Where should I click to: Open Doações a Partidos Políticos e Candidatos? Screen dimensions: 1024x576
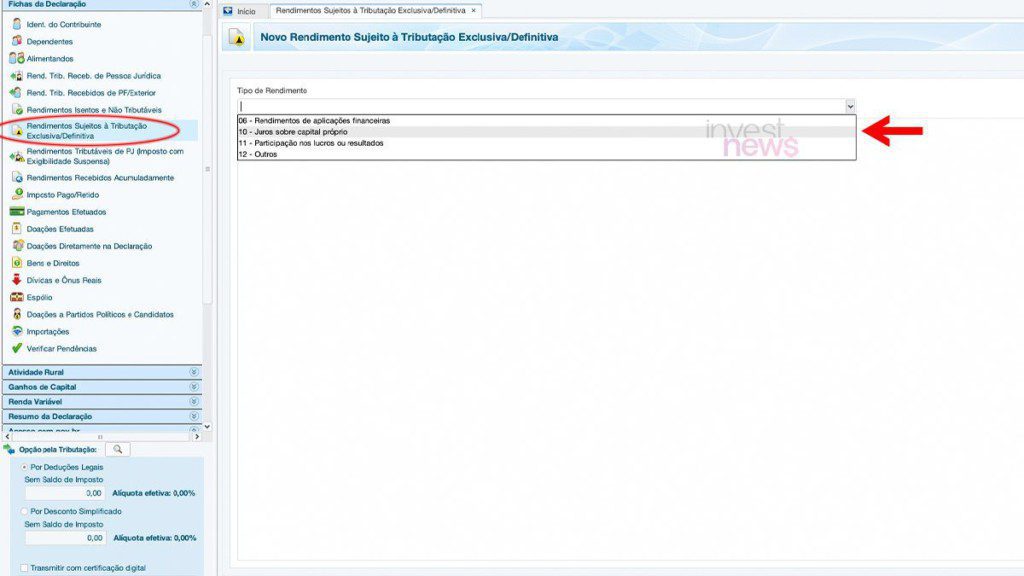100,314
